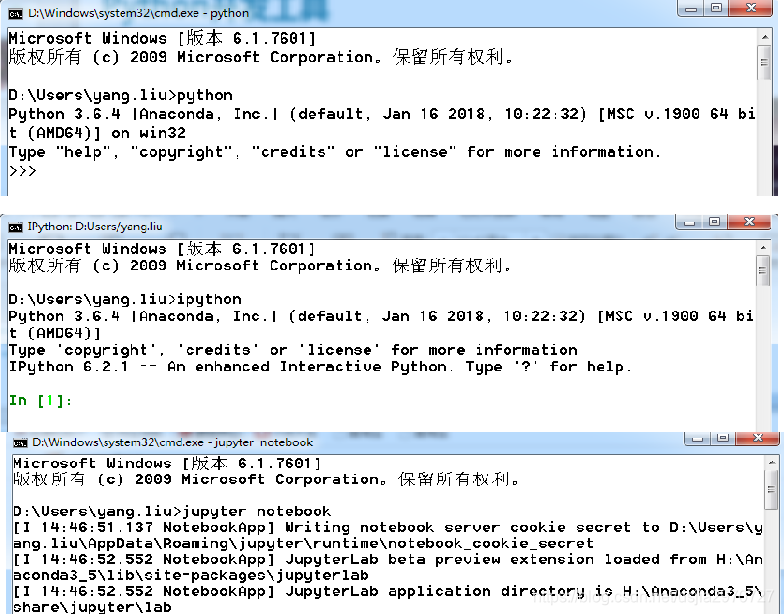Click the 'IPython 6.2.1' version line
784x615 pixels.
tap(320, 366)
